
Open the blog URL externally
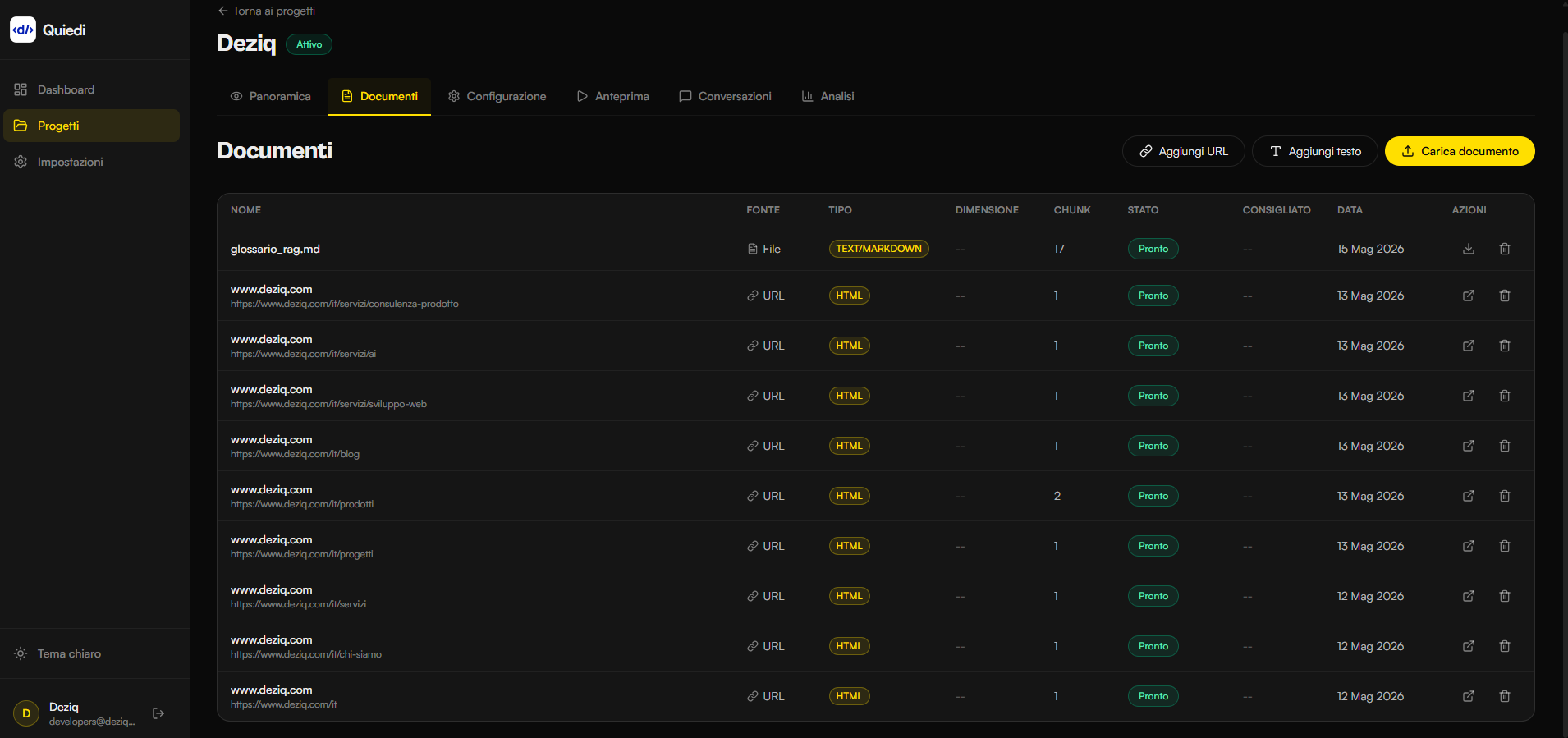pos(1469,446)
